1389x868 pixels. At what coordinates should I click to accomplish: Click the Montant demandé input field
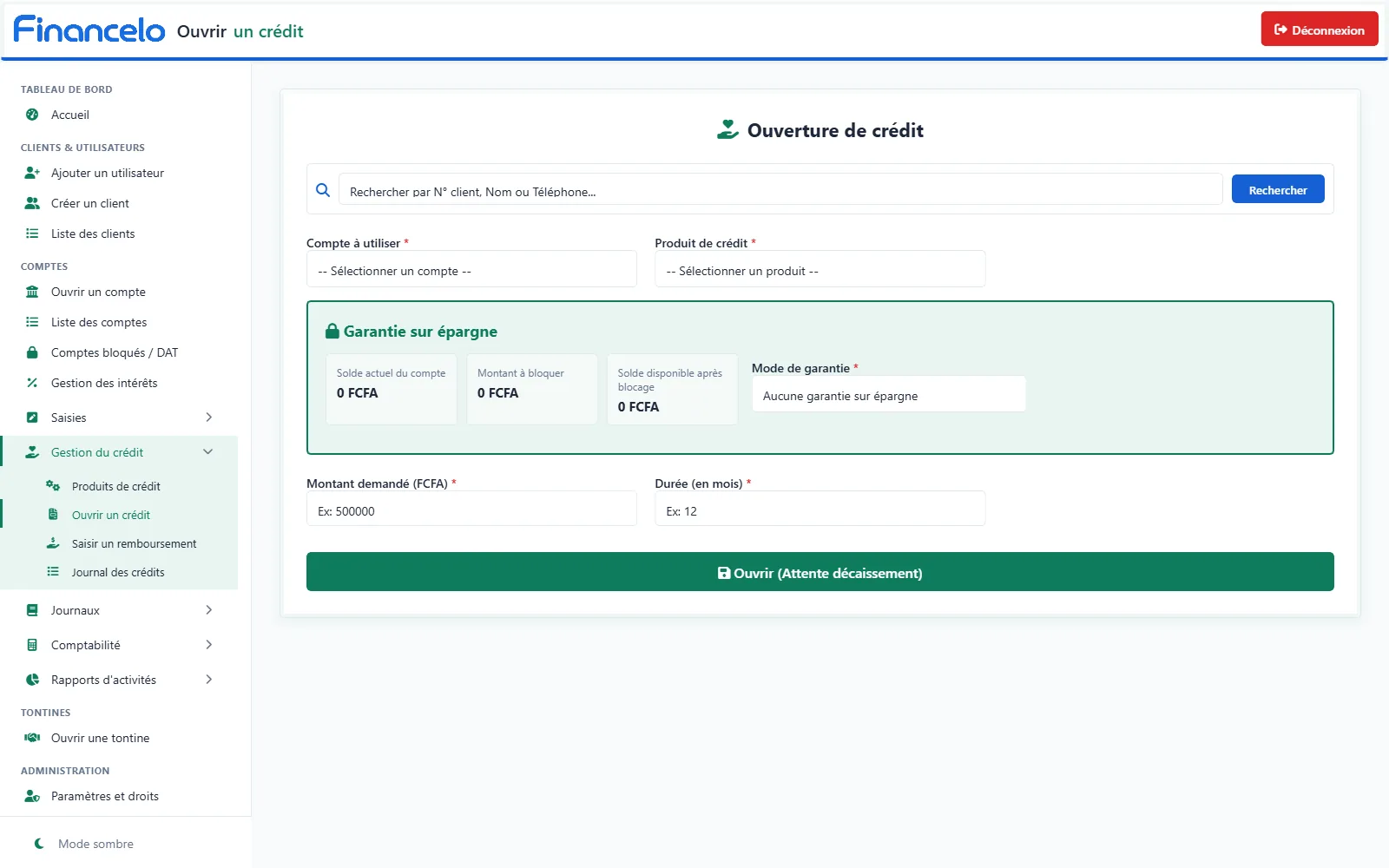[471, 510]
